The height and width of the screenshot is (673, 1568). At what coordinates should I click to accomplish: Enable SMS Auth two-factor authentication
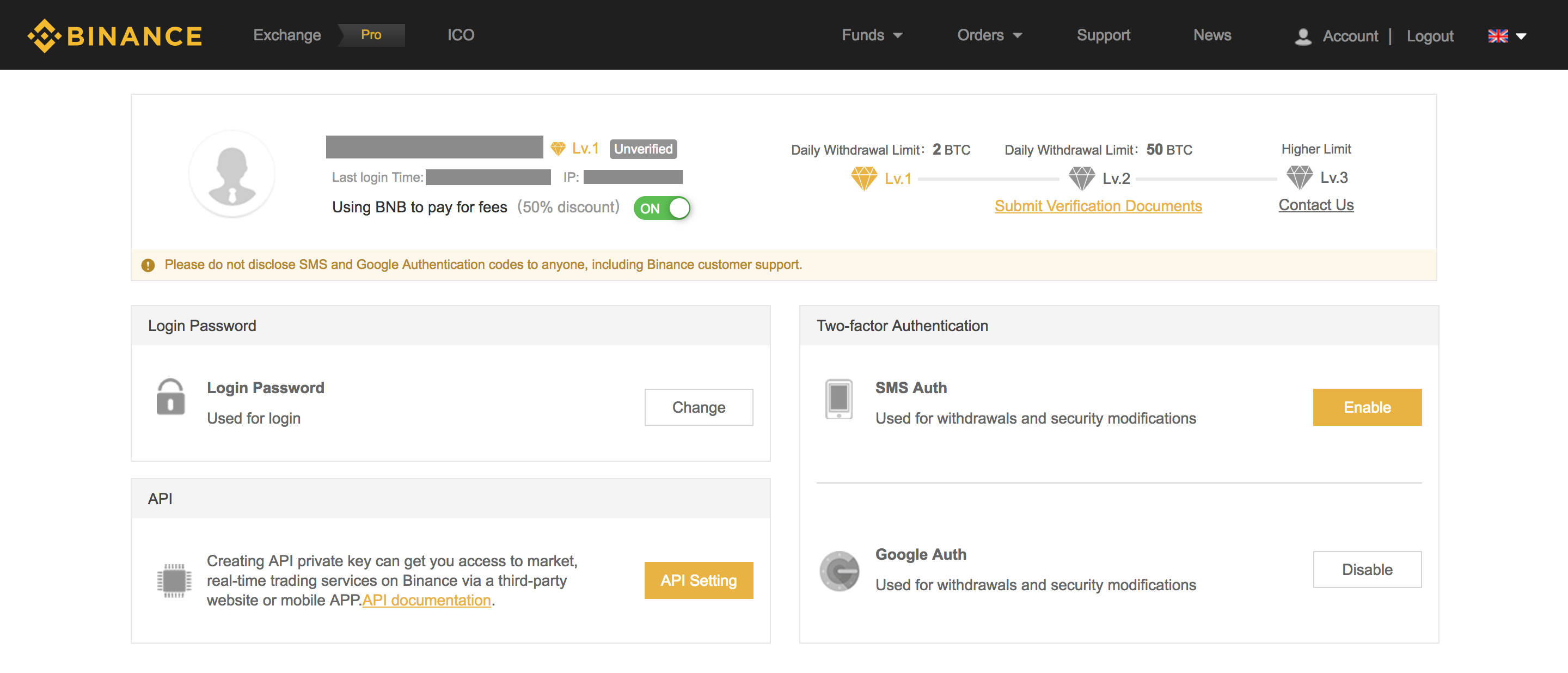tap(1367, 407)
